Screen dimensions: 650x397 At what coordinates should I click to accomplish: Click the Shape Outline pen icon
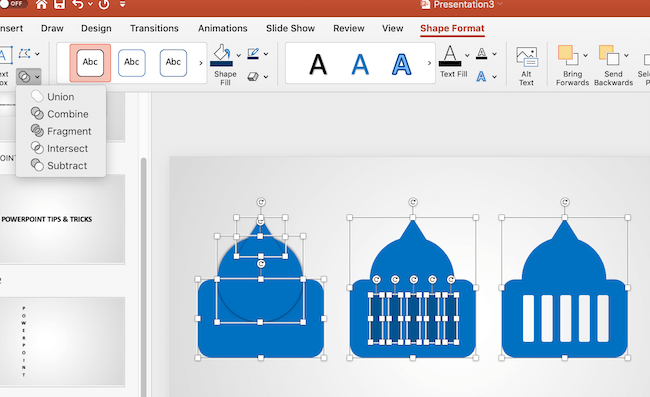coord(253,54)
